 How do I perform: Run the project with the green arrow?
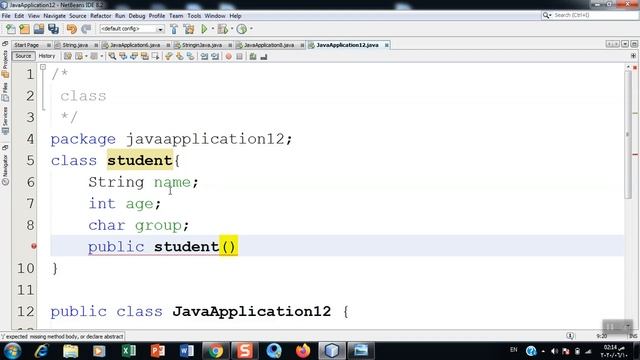[x=204, y=29]
